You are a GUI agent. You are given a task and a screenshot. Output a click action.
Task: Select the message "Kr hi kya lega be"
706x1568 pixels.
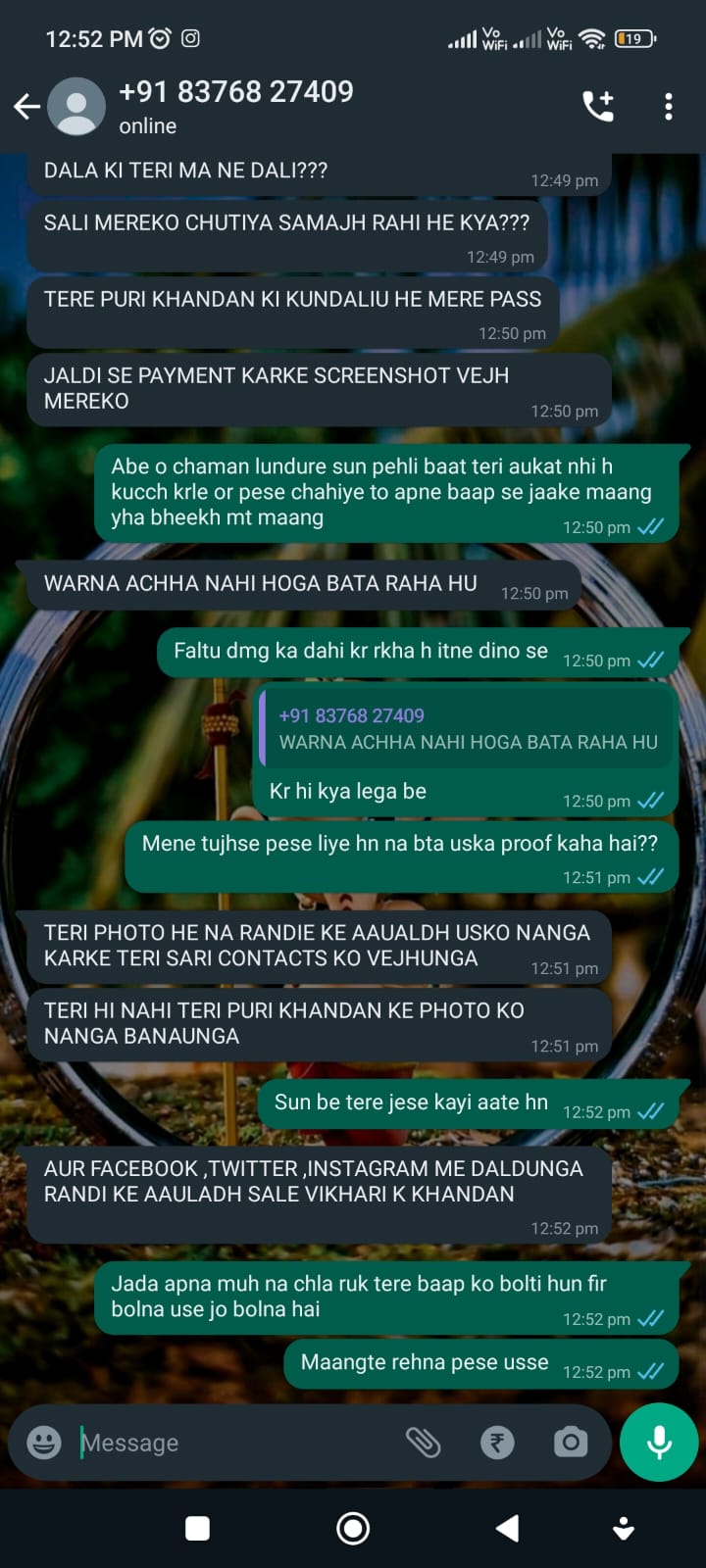pos(348,791)
